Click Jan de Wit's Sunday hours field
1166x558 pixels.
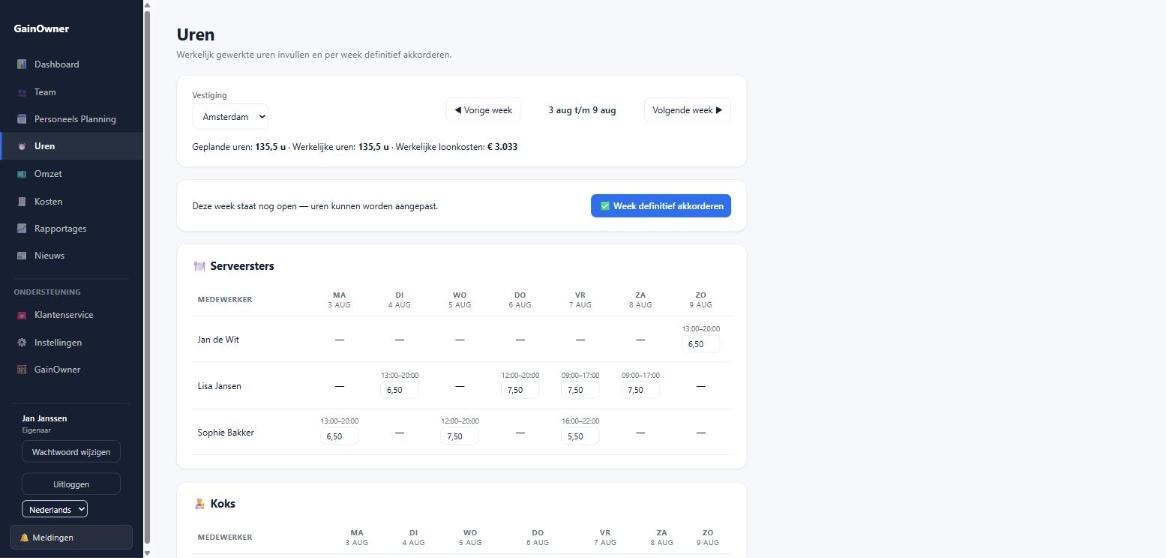pos(700,344)
